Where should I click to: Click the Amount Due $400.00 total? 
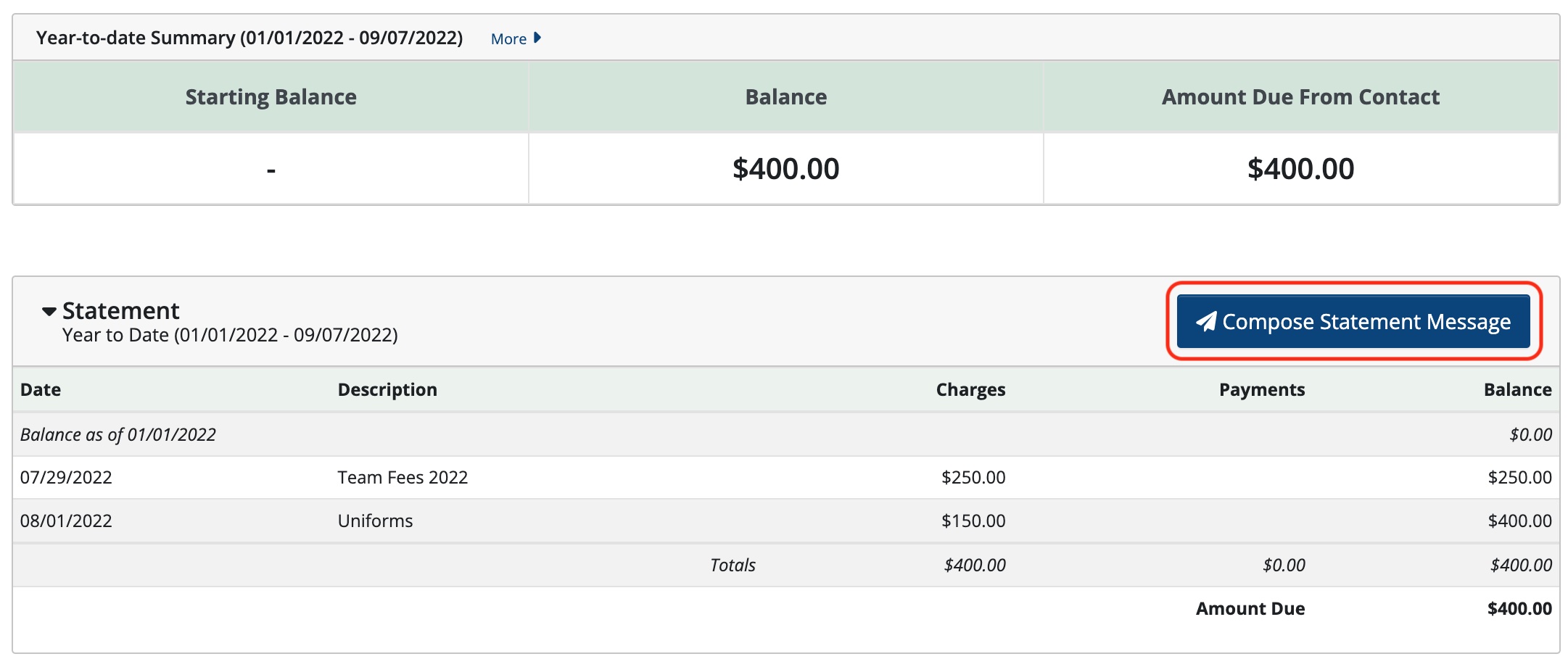[x=1519, y=608]
